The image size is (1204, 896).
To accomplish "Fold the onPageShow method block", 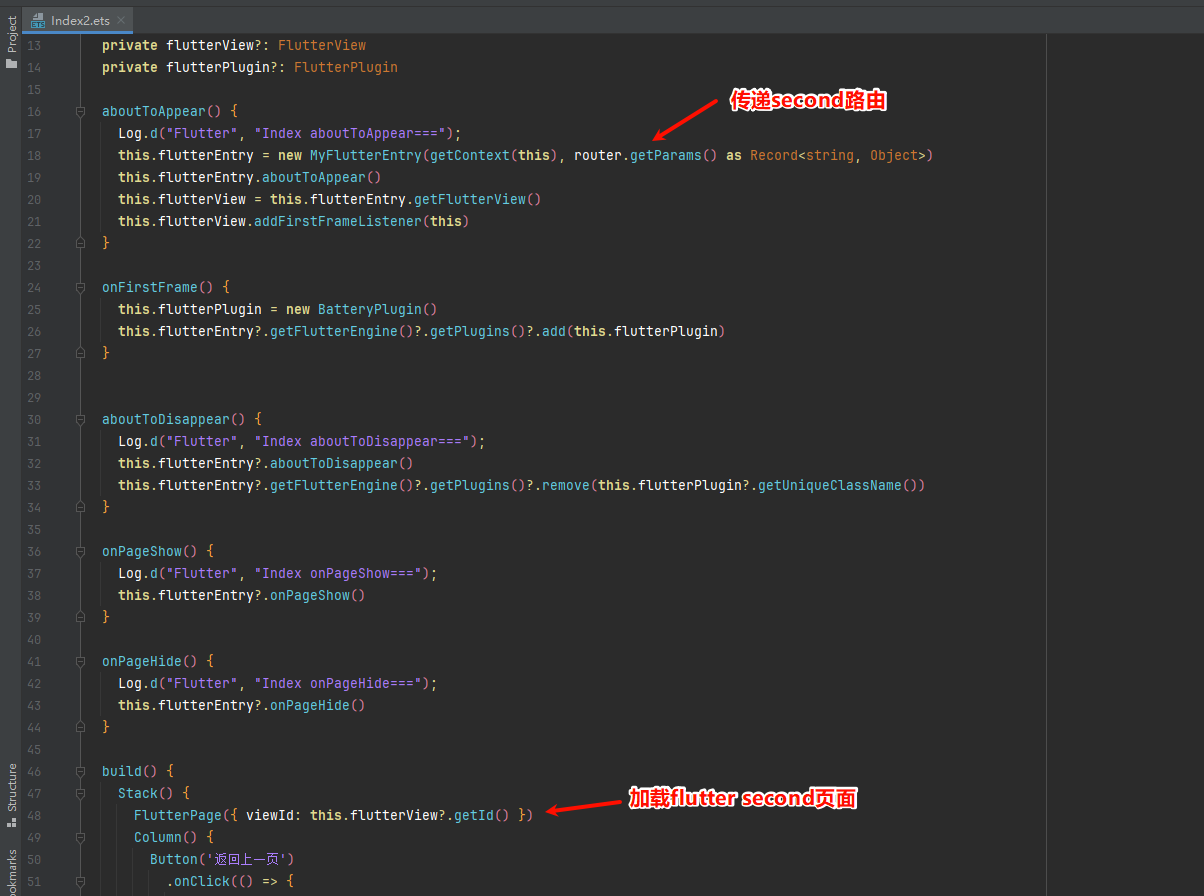I will pyautogui.click(x=81, y=552).
